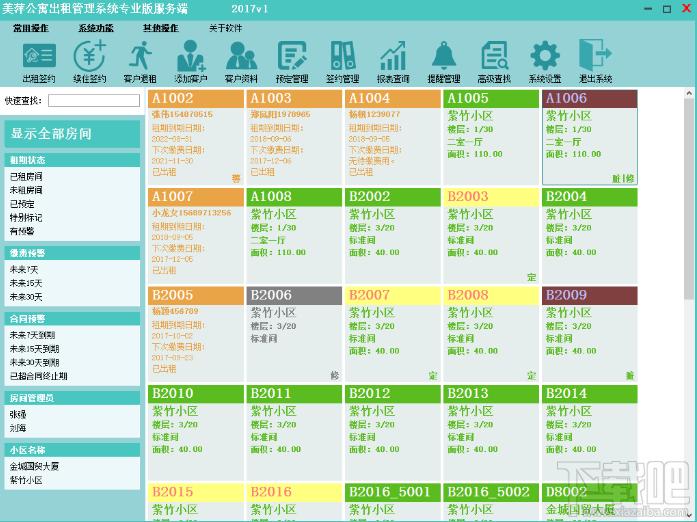
Task: Select room card B2012
Action: (x=393, y=433)
